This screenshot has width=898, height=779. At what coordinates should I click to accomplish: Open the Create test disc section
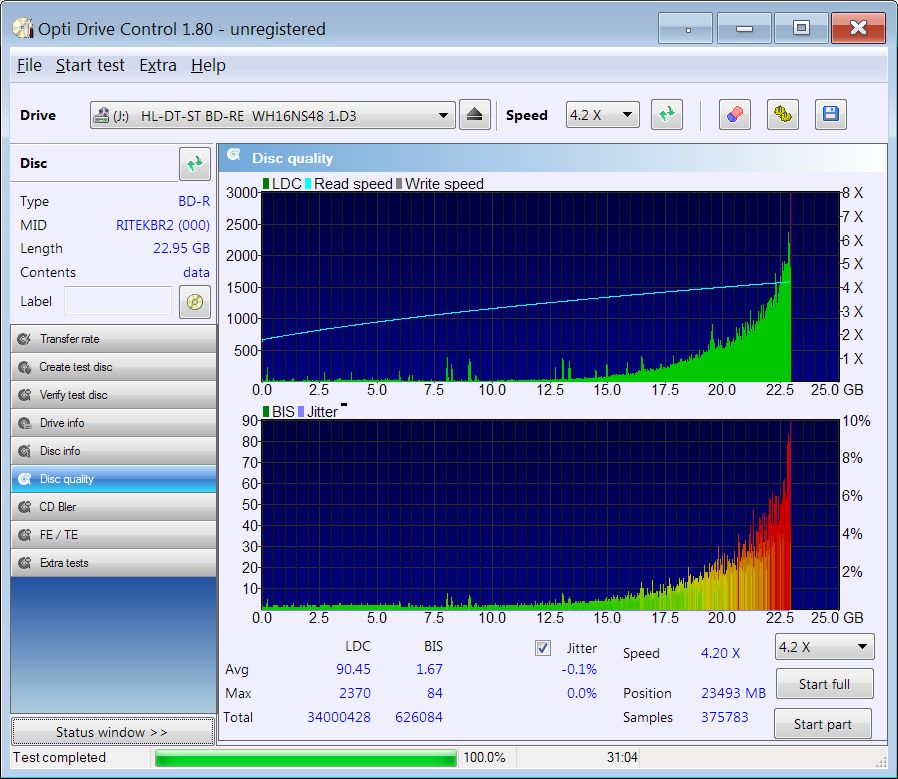click(x=113, y=367)
